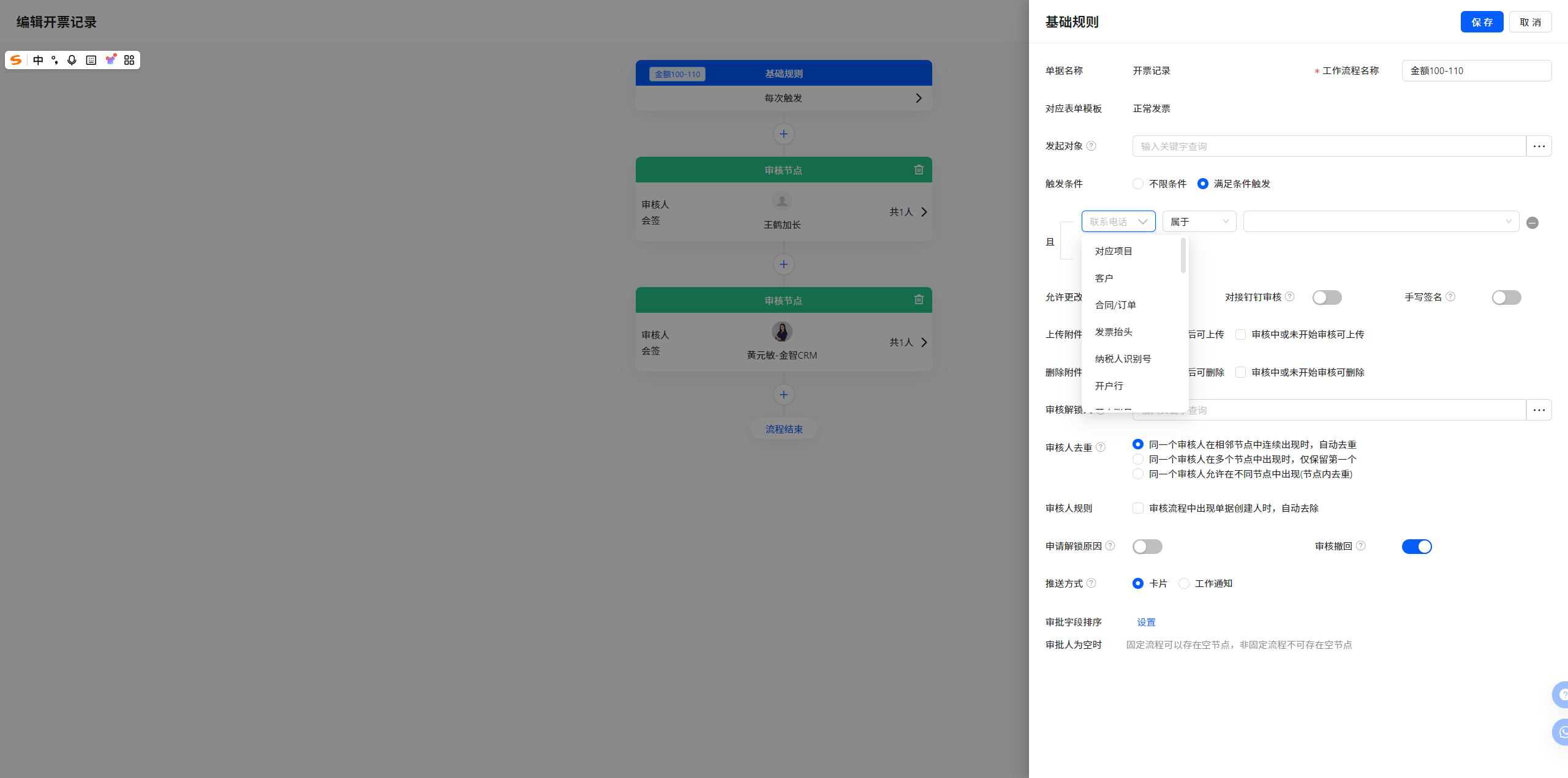This screenshot has height=778, width=1568.
Task: Add a node below 基础规则 with plus
Action: point(783,134)
